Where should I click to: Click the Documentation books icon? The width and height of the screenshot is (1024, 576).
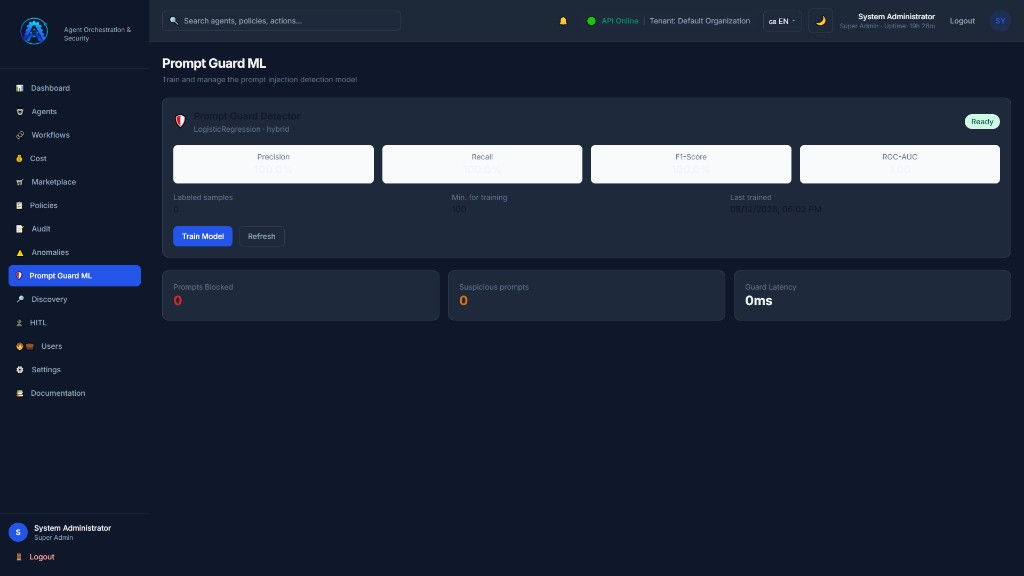tap(20, 393)
